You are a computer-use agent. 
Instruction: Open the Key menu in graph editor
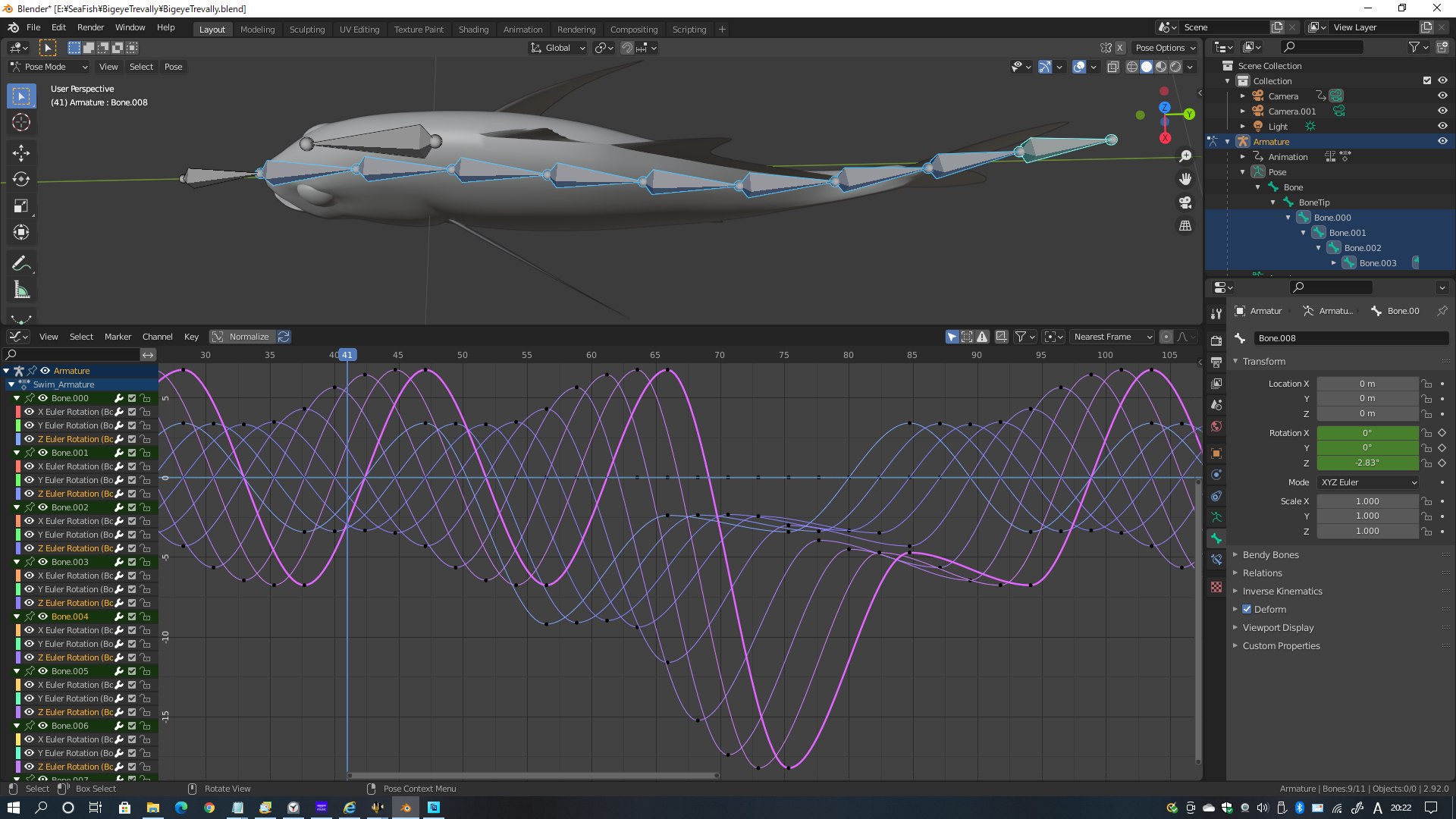click(191, 337)
